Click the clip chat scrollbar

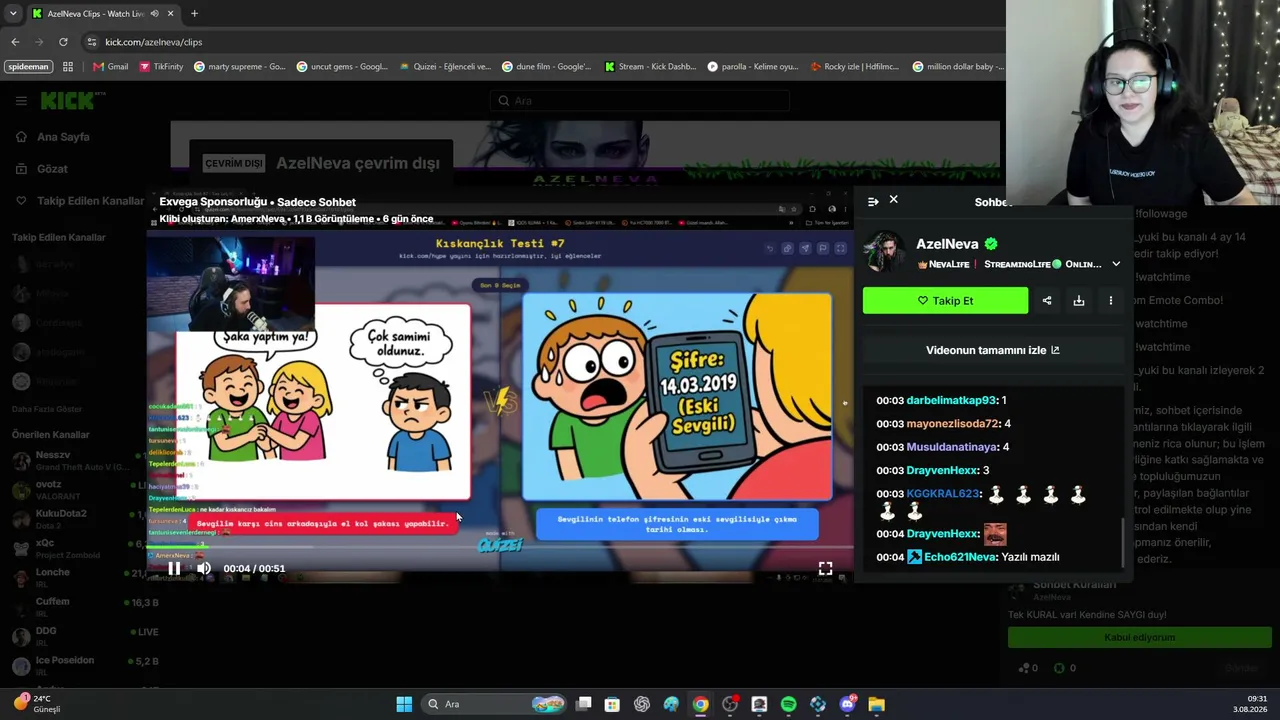click(x=1123, y=542)
